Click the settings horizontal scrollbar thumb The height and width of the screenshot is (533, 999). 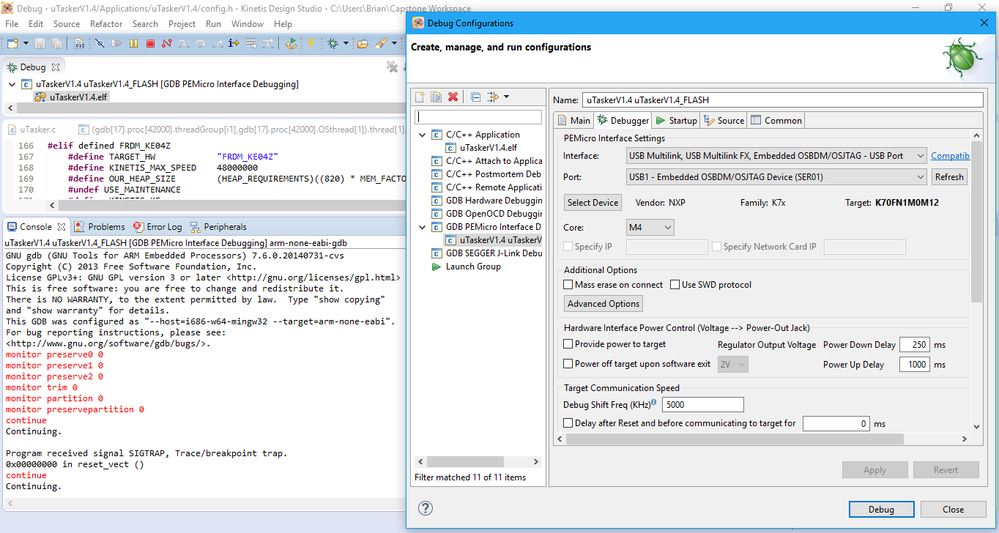coord(735,439)
